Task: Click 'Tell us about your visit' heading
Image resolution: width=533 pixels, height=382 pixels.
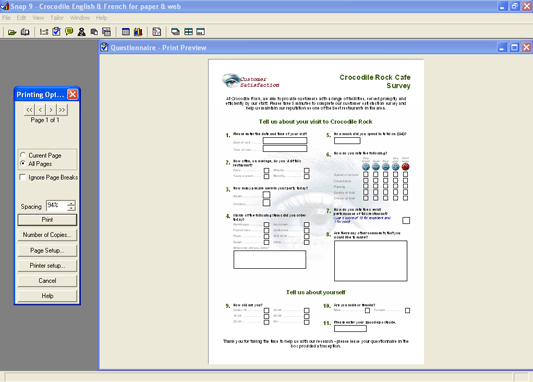Action: coord(315,122)
